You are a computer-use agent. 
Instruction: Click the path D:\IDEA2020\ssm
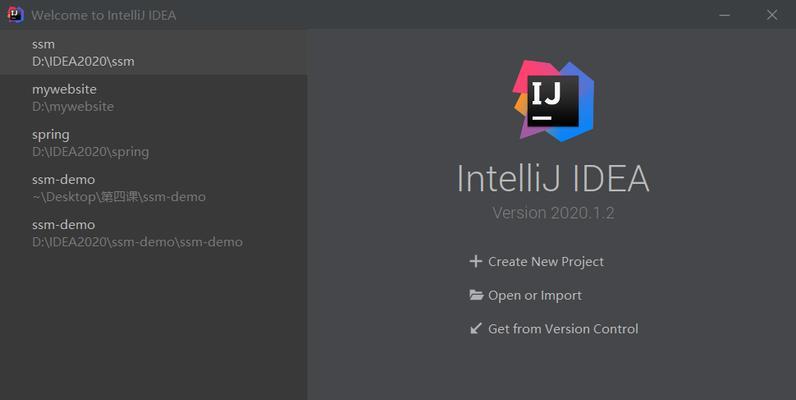click(83, 61)
